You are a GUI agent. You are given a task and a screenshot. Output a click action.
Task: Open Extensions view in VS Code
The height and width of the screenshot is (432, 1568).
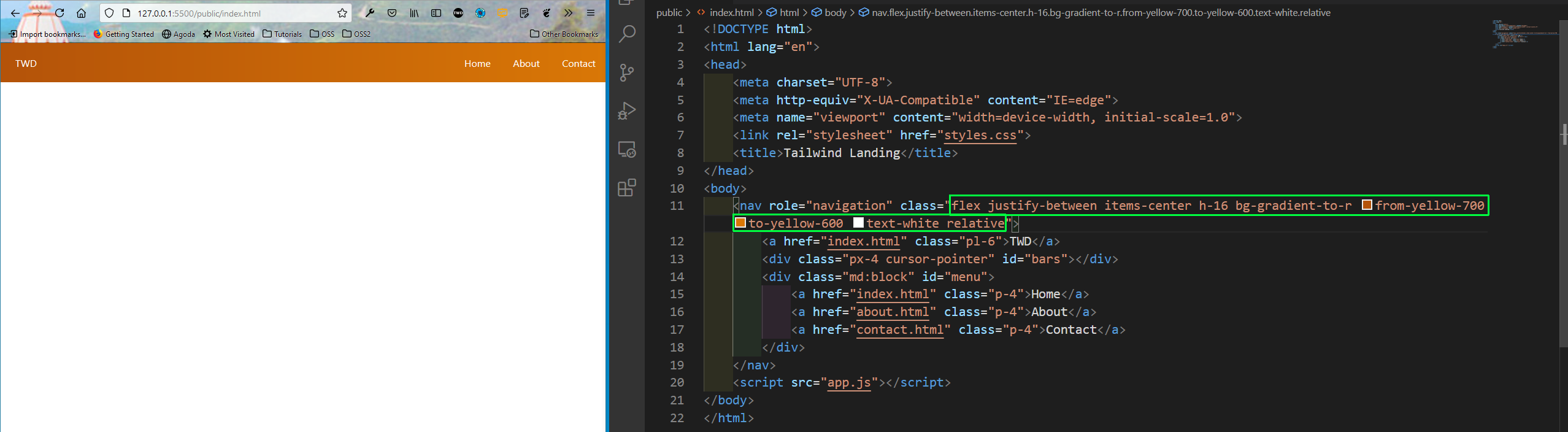(x=627, y=188)
